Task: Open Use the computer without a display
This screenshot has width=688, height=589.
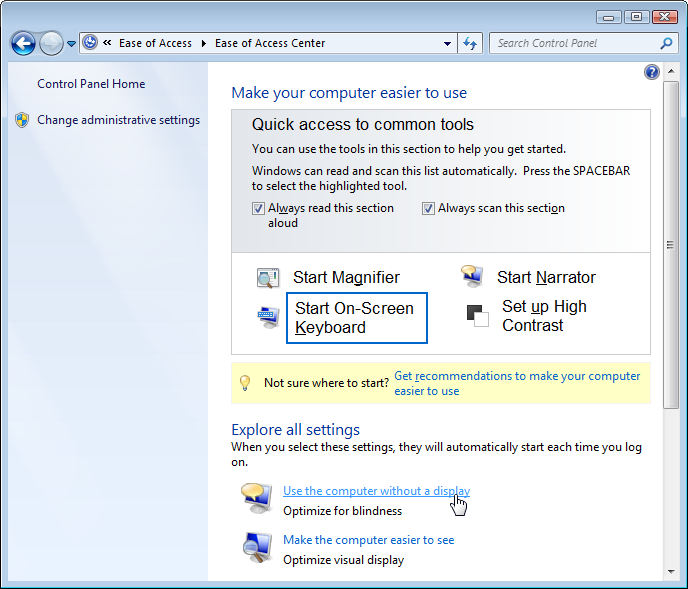Action: [x=376, y=491]
